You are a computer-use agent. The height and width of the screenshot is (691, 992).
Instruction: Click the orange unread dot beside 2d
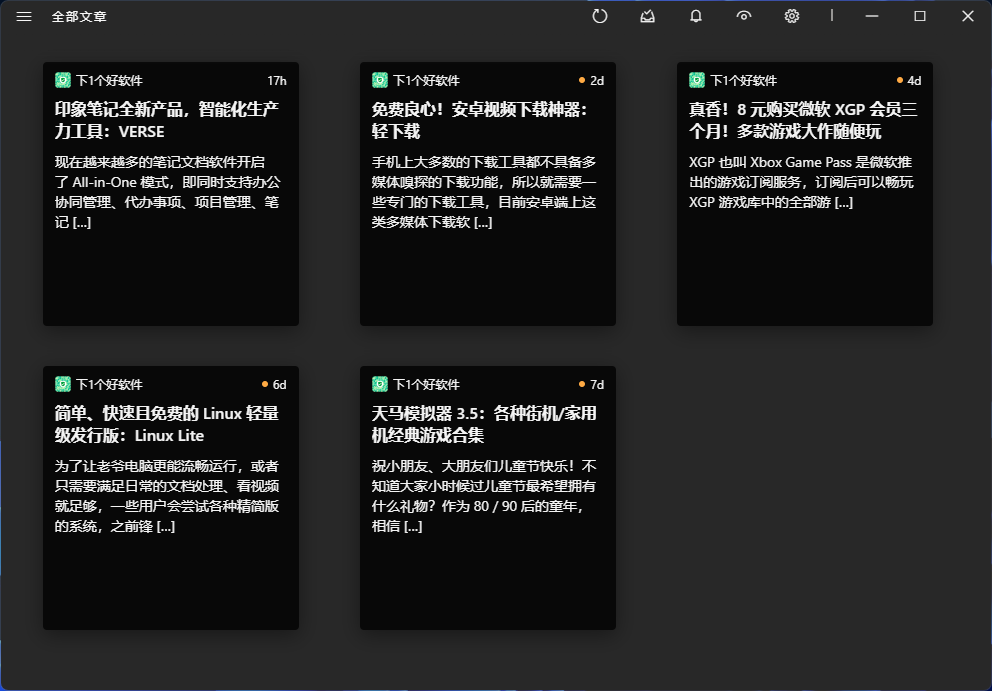pyautogui.click(x=582, y=80)
